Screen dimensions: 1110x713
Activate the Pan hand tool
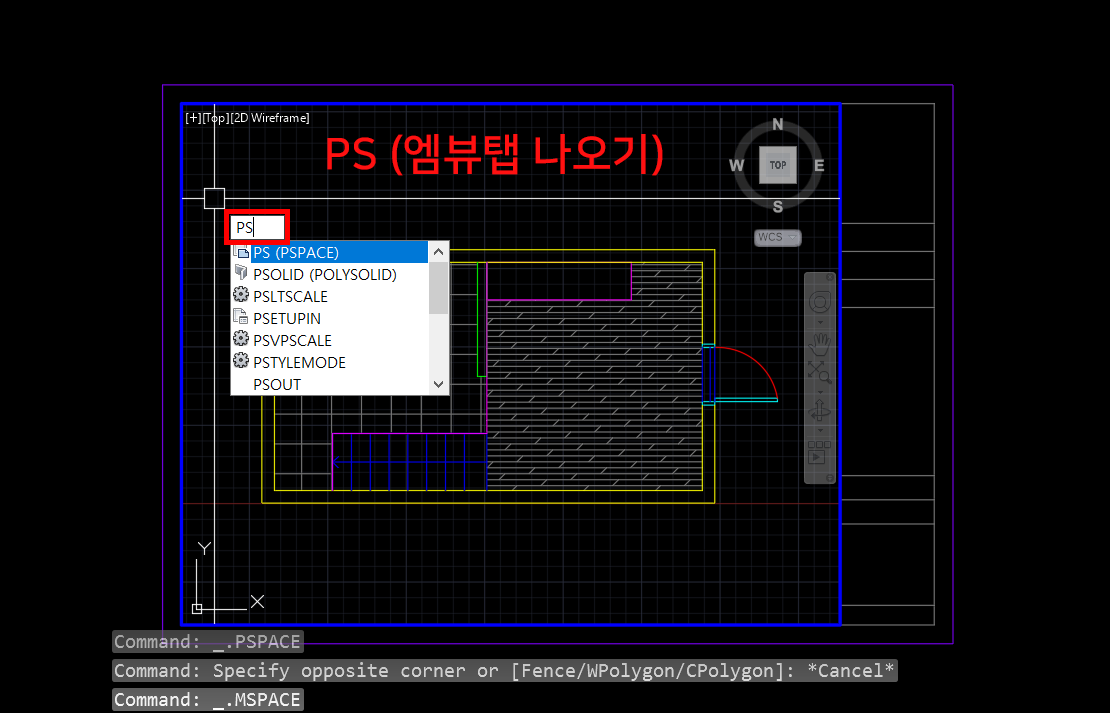coord(820,346)
